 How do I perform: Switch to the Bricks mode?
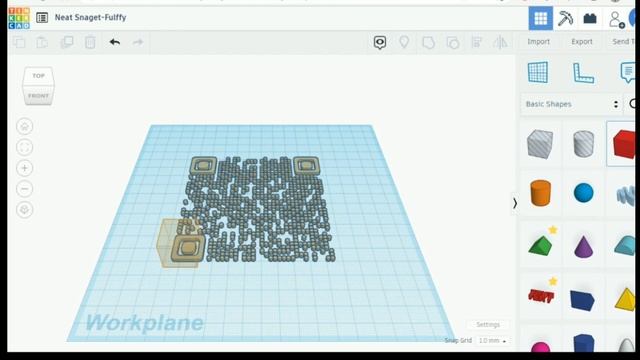click(x=590, y=18)
